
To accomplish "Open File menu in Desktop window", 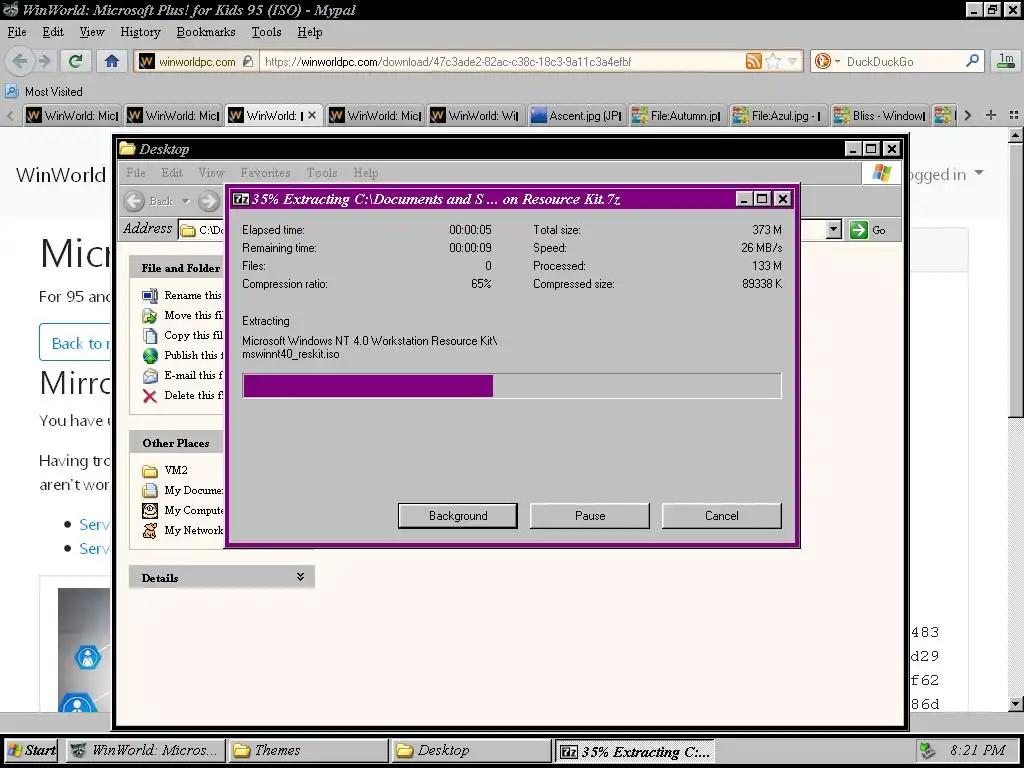I will 136,173.
